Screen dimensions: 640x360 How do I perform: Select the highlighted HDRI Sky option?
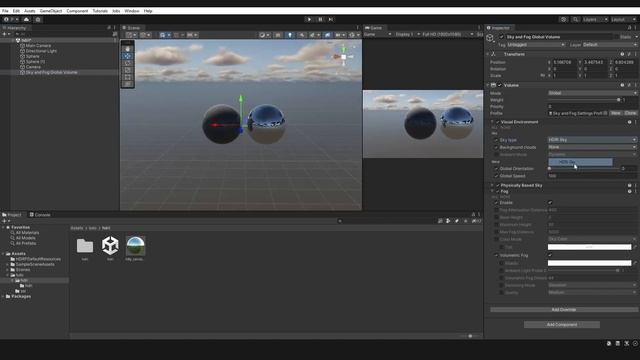[580, 162]
